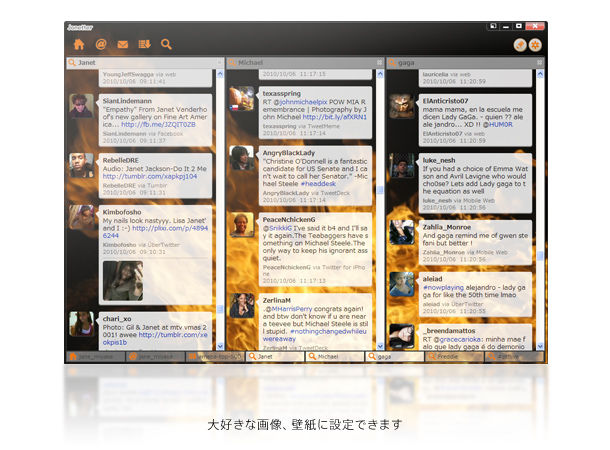Click aleiad's profile picture
This screenshot has width=610, height=450.
tap(401, 284)
